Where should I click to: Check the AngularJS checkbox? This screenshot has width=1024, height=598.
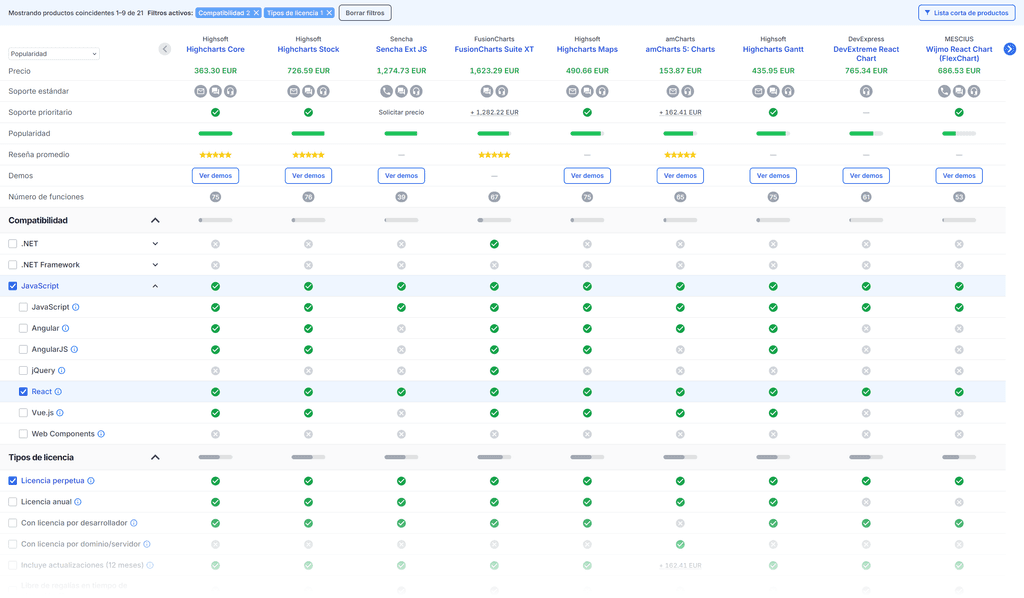pos(24,349)
